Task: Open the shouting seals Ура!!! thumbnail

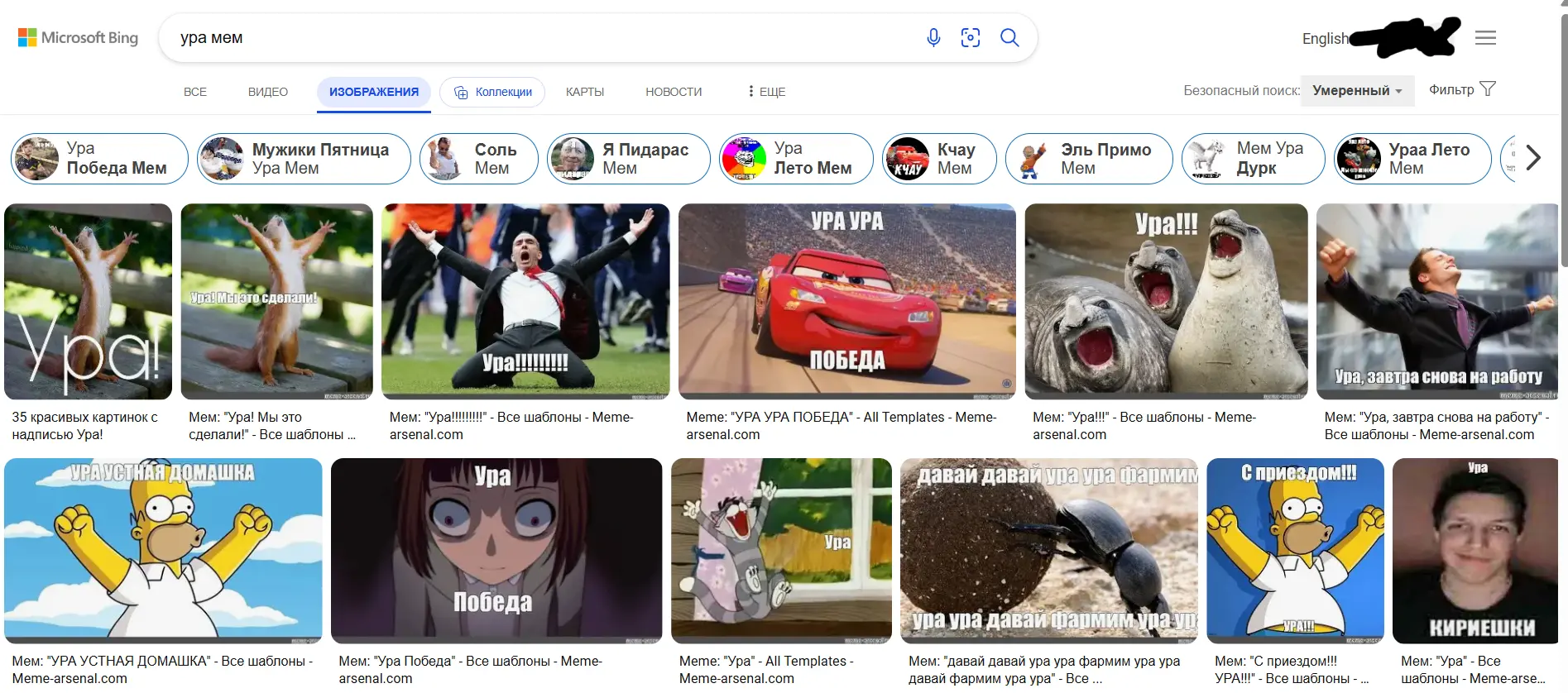Action: tap(1166, 302)
